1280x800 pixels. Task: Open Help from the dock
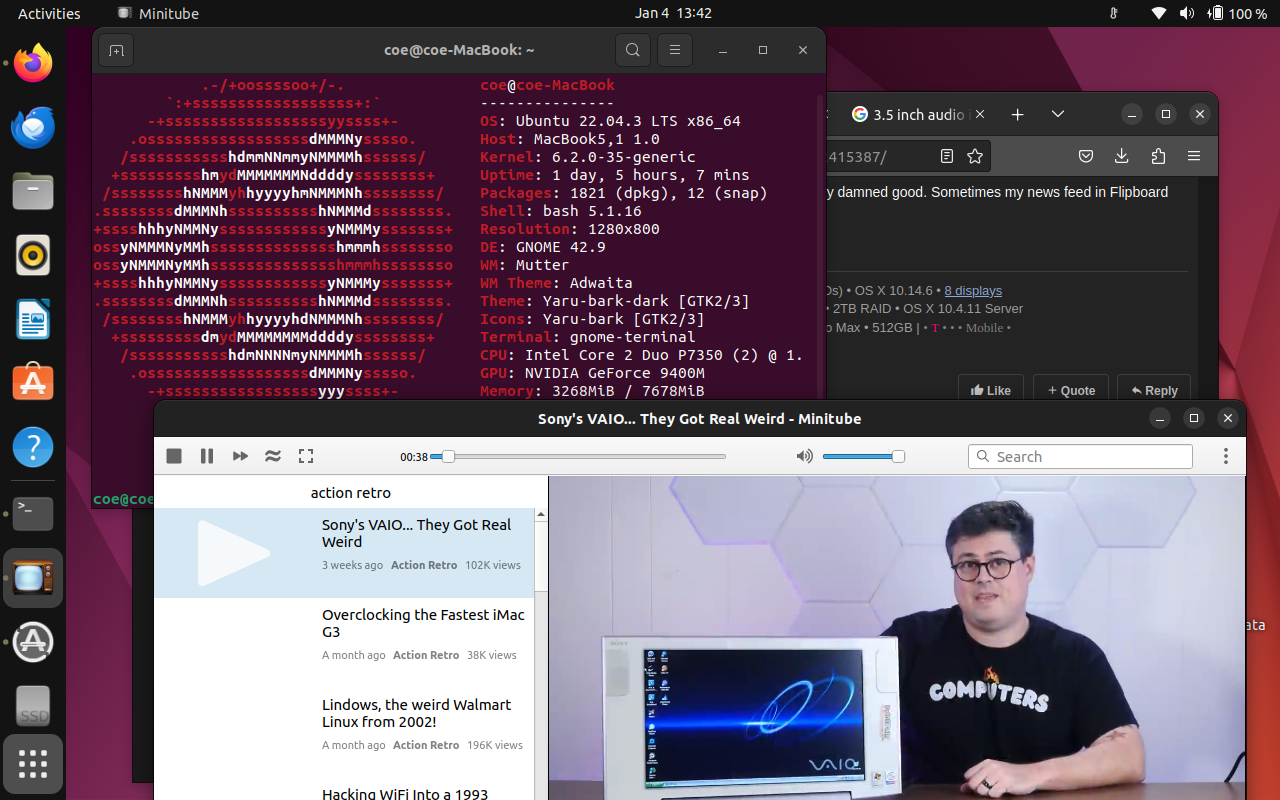pos(33,448)
